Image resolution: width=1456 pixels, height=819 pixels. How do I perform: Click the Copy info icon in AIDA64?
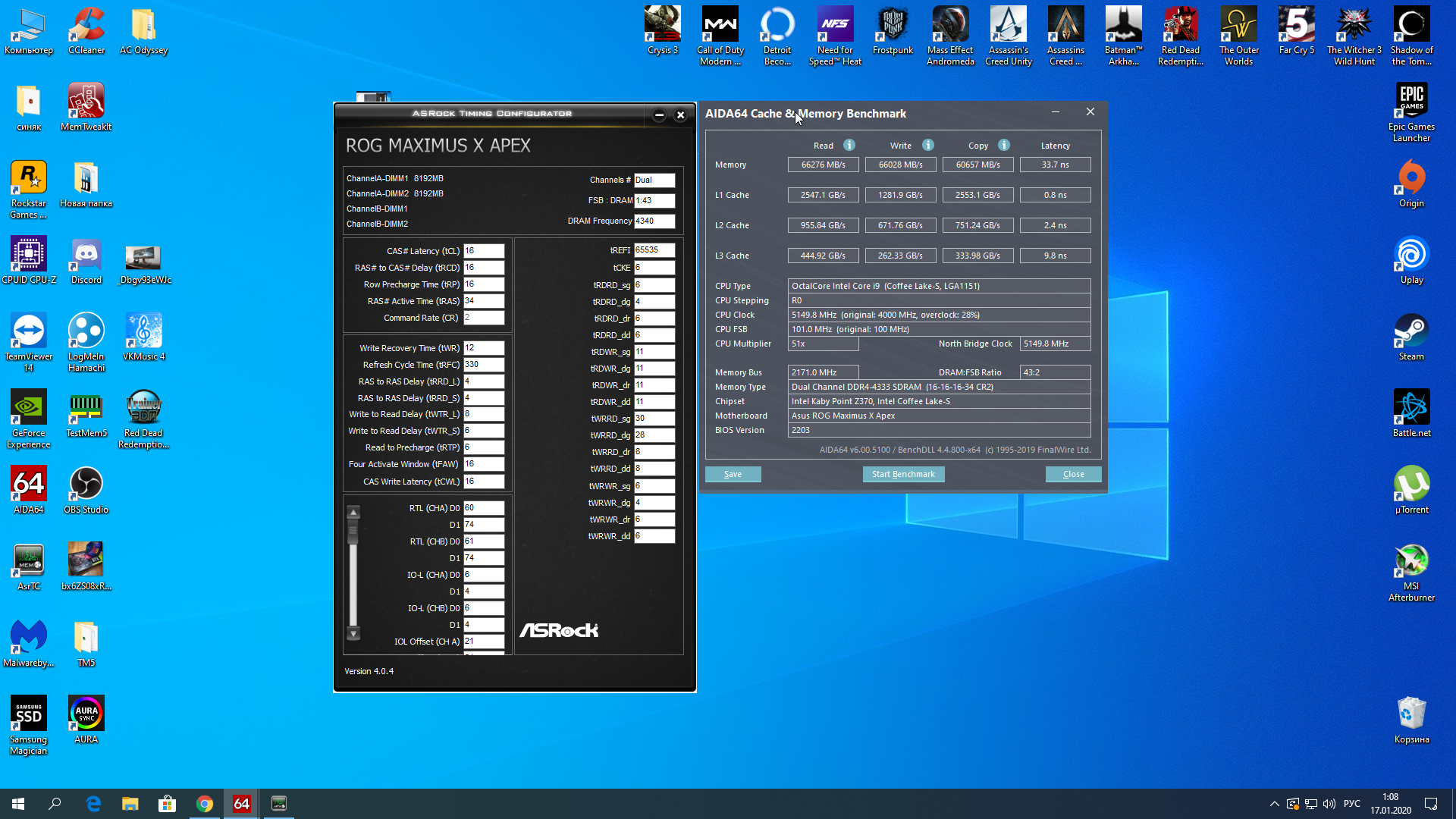[1004, 145]
